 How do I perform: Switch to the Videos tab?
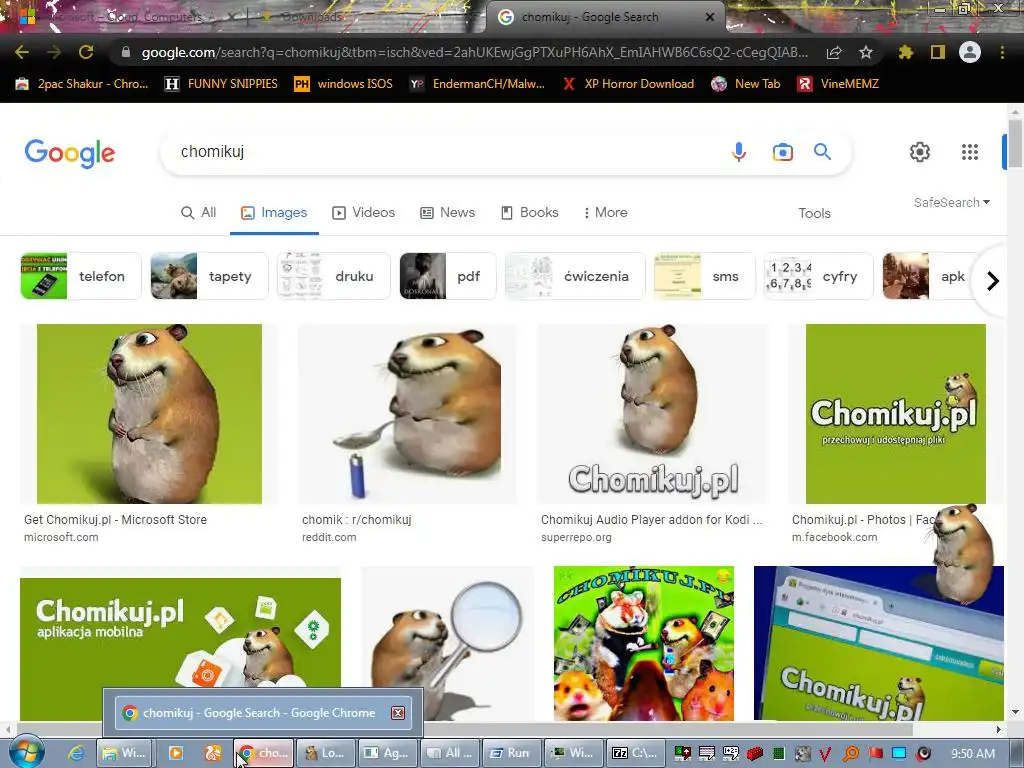coord(364,212)
